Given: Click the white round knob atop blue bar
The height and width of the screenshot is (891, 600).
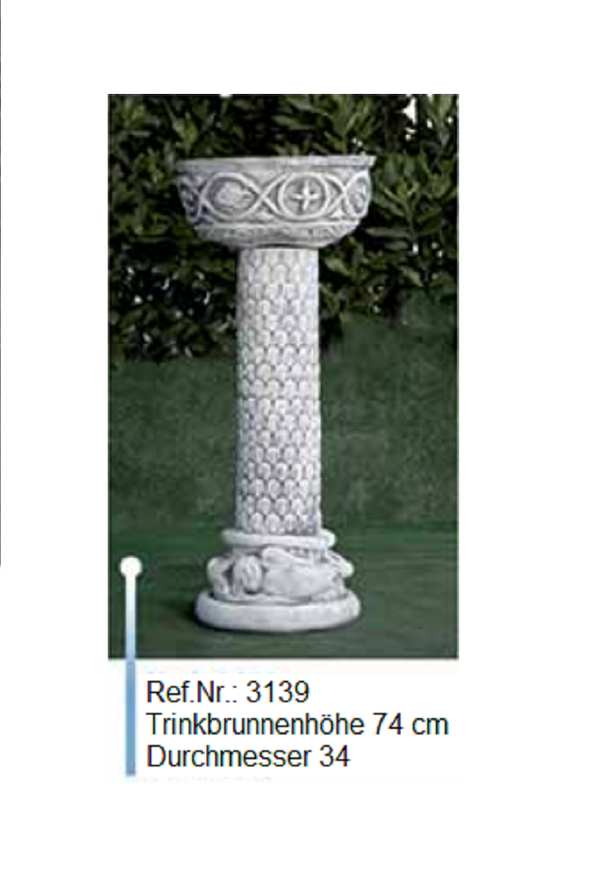Looking at the screenshot, I should 131,567.
